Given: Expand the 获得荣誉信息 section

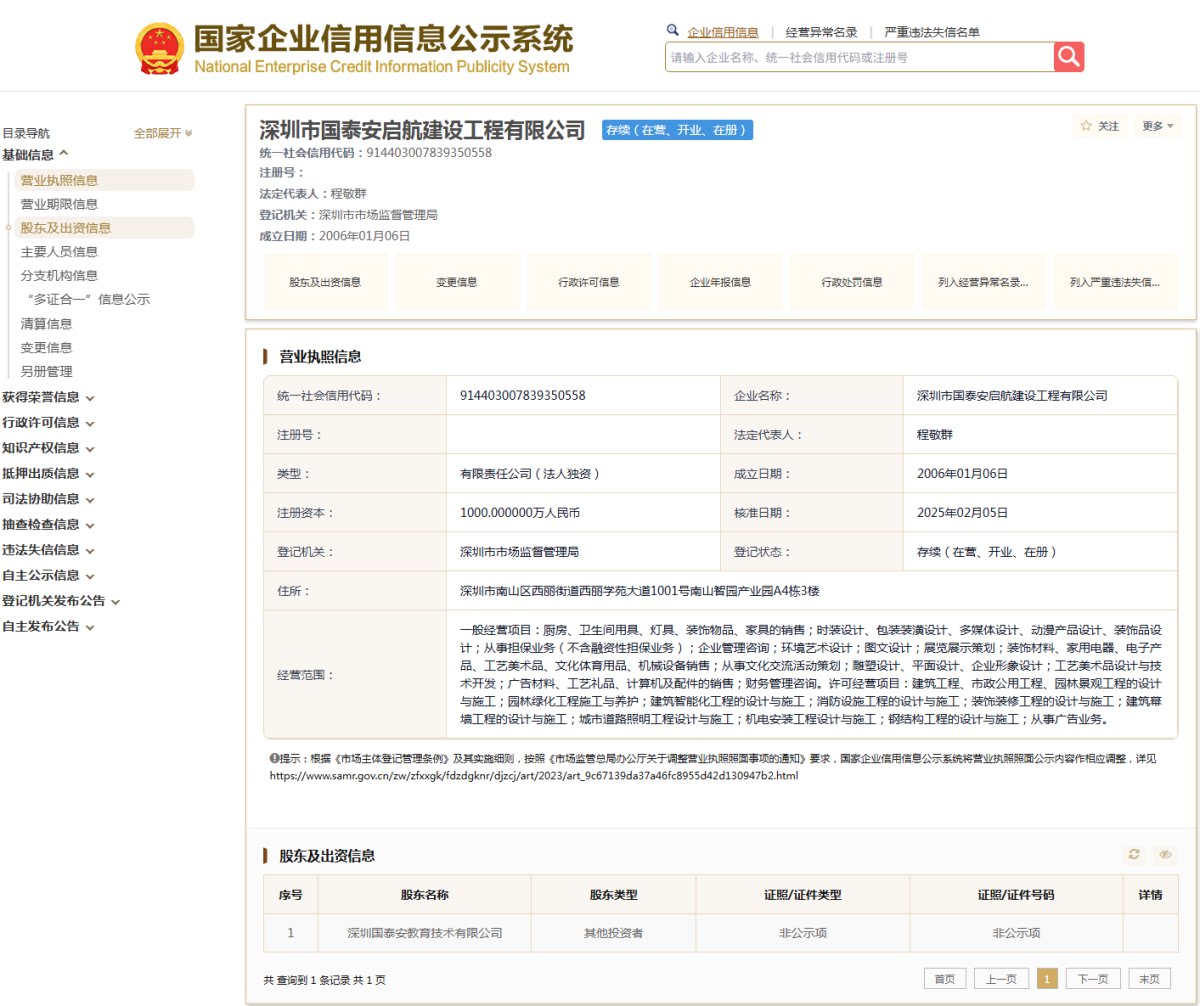Looking at the screenshot, I should [x=48, y=397].
